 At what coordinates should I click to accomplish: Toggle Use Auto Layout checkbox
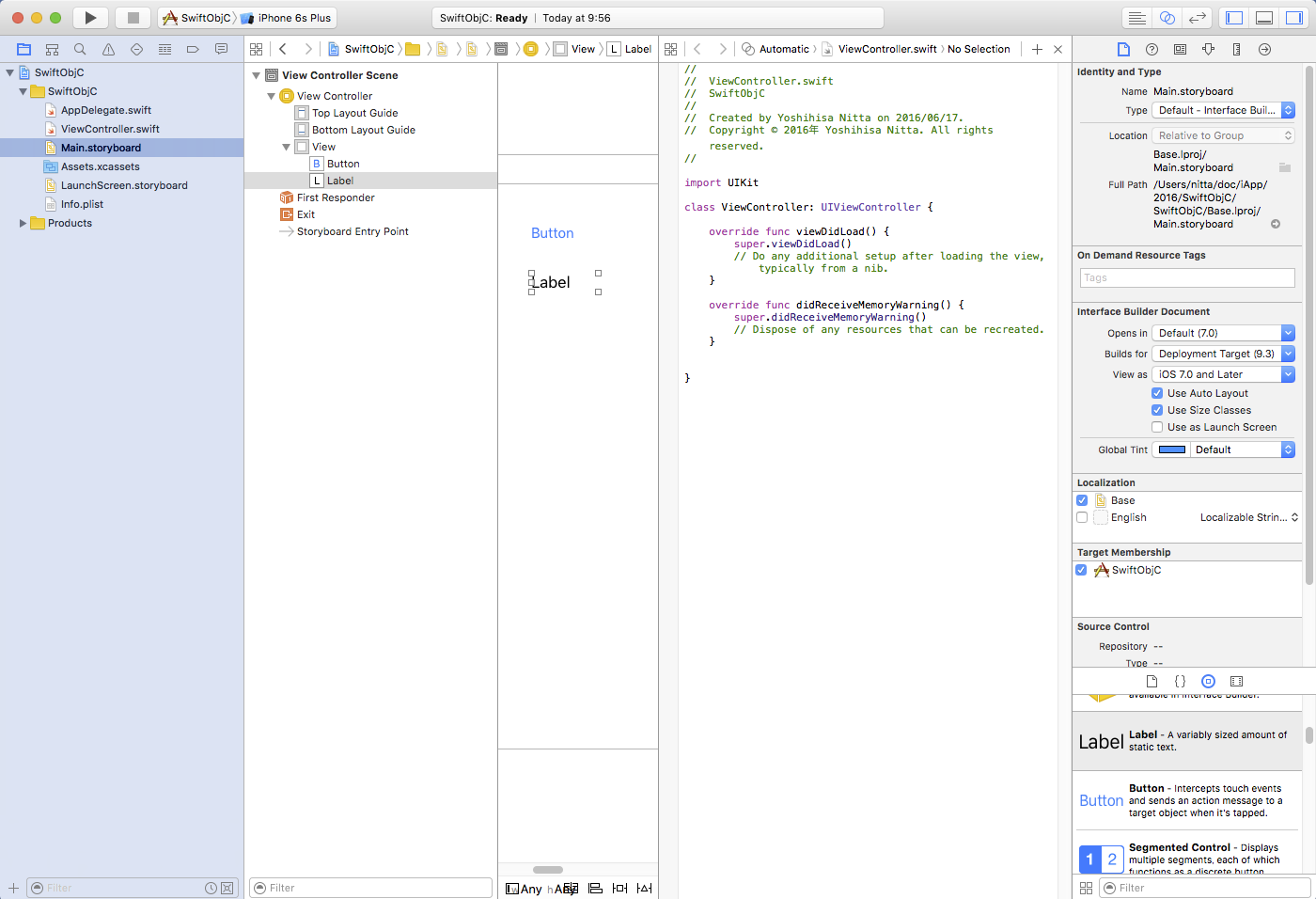click(1157, 393)
